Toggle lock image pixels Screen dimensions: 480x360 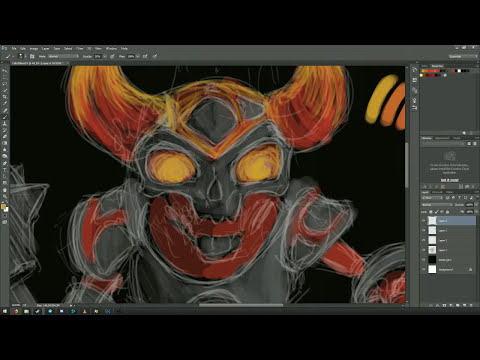click(x=437, y=212)
